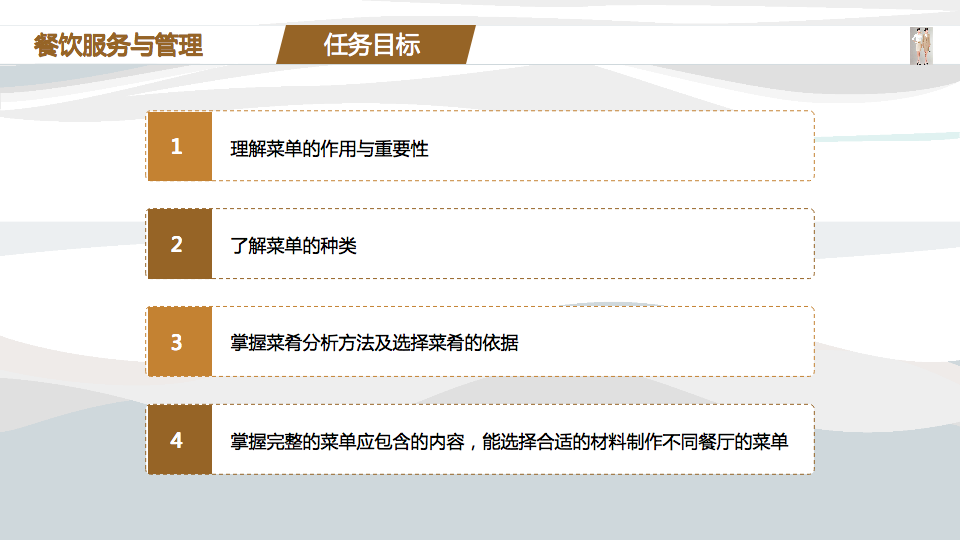
Task: Click the number 4 block
Action: click(x=179, y=440)
